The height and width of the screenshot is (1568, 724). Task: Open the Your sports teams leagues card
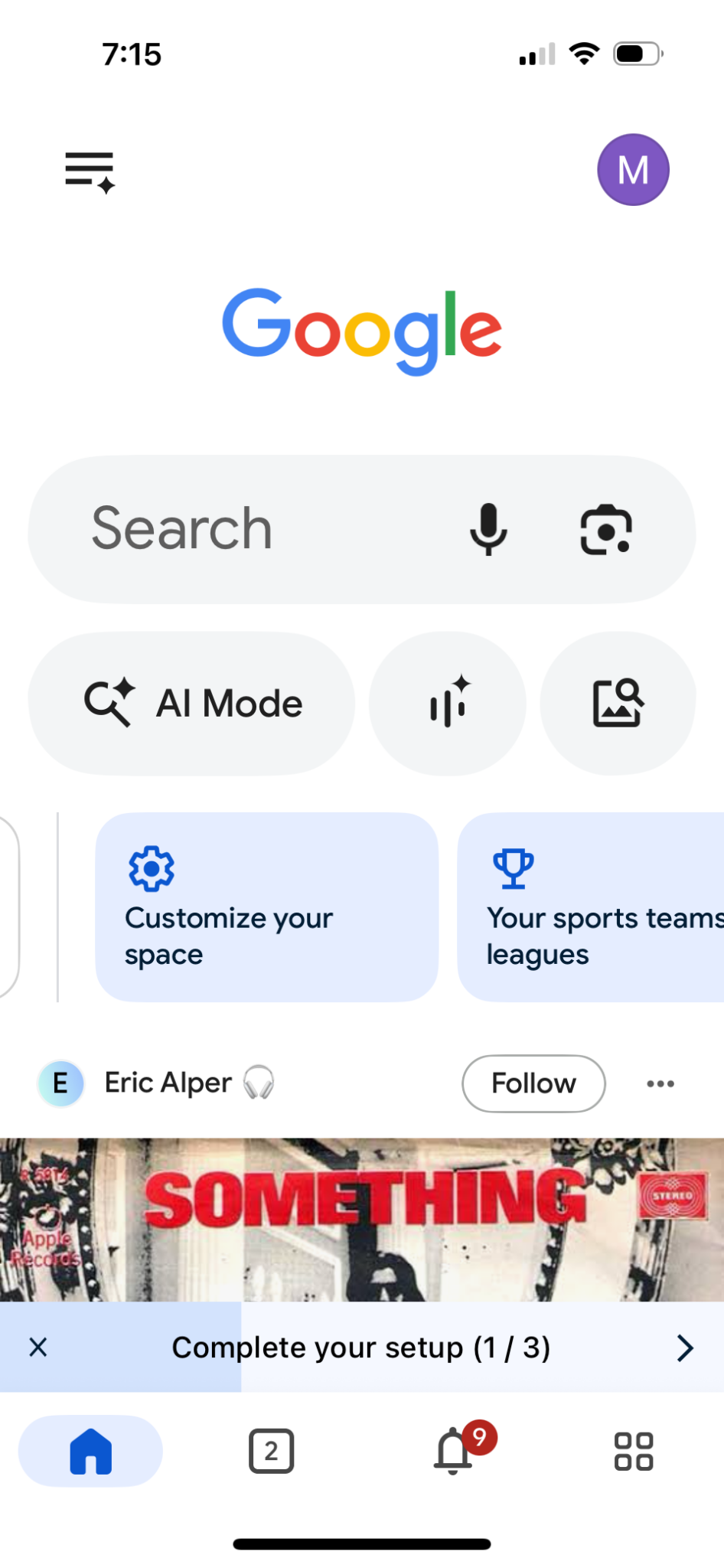point(591,906)
